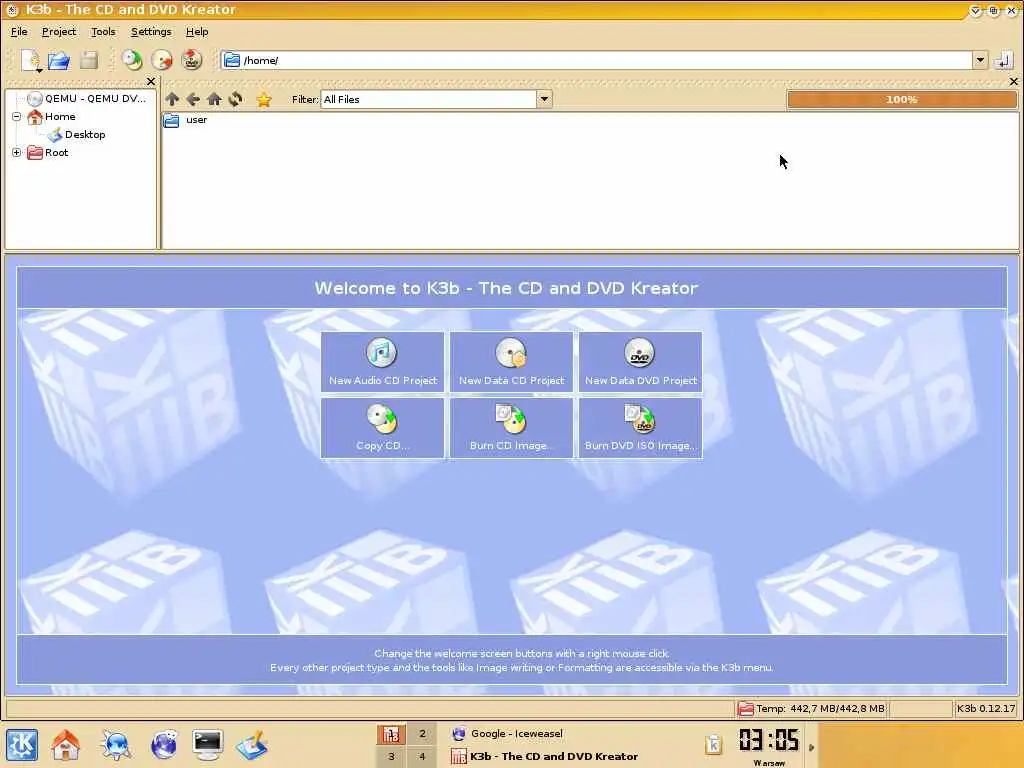Screen dimensions: 1024x768
Task: Click the QEMU DVD drive icon
Action: (x=35, y=99)
